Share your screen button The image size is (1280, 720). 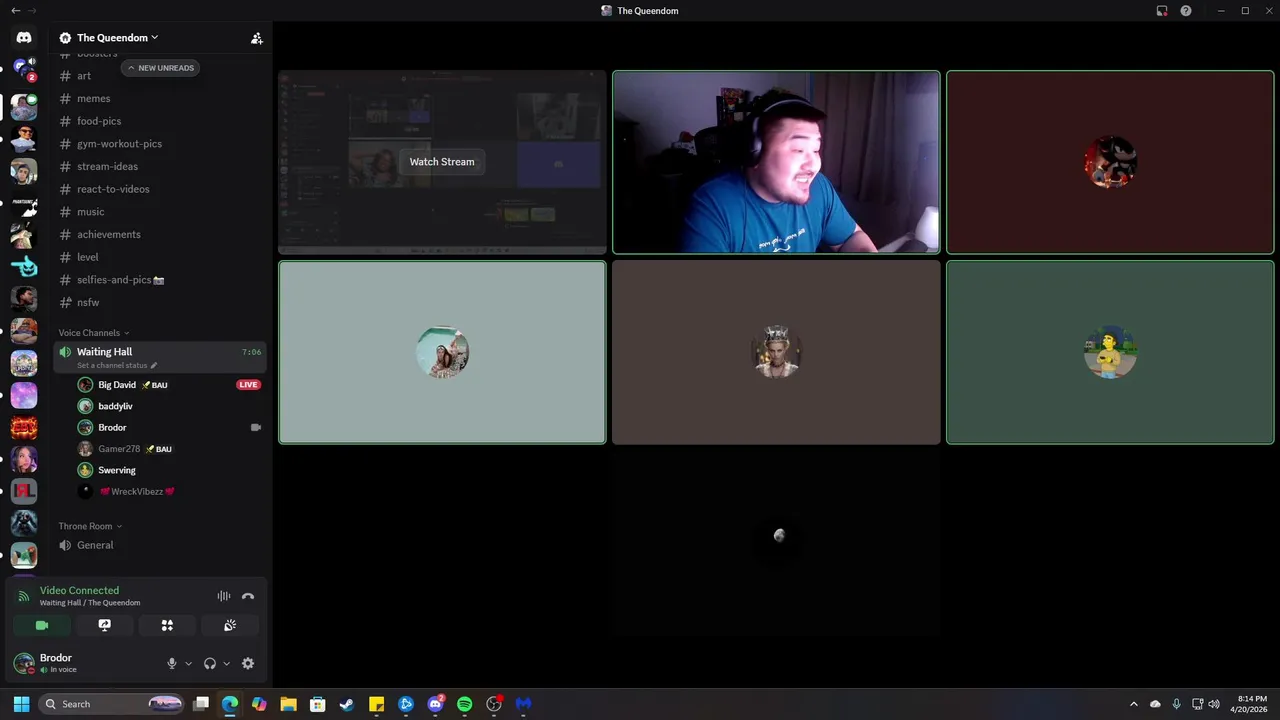(104, 625)
